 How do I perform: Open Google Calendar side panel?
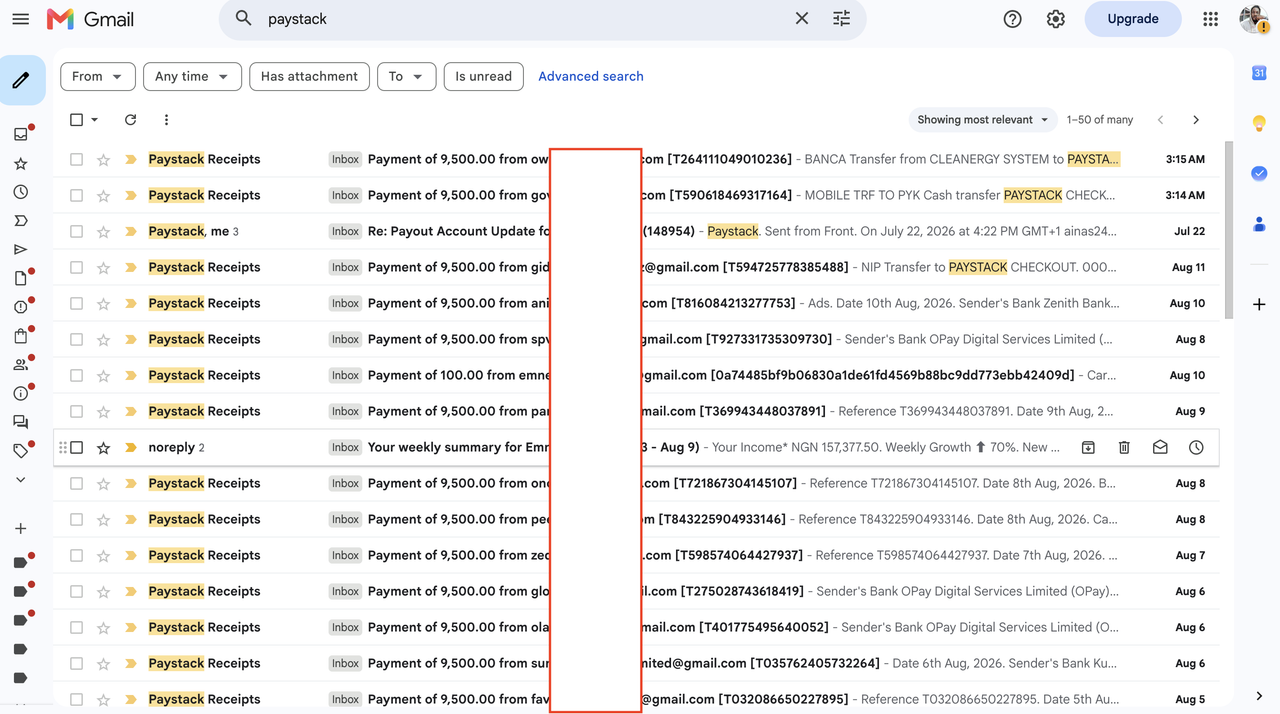pos(1259,73)
